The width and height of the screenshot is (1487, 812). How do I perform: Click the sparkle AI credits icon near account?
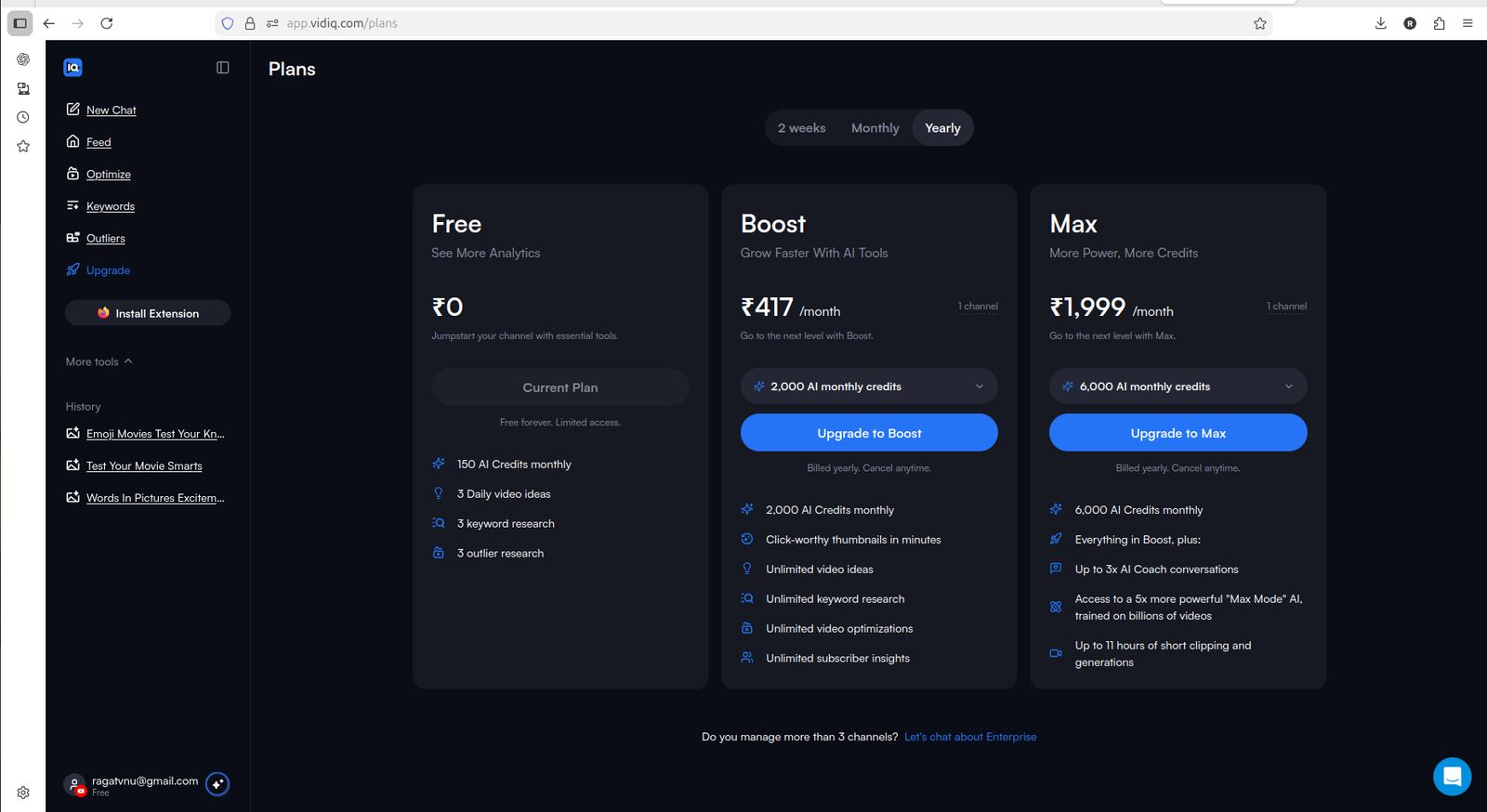217,784
